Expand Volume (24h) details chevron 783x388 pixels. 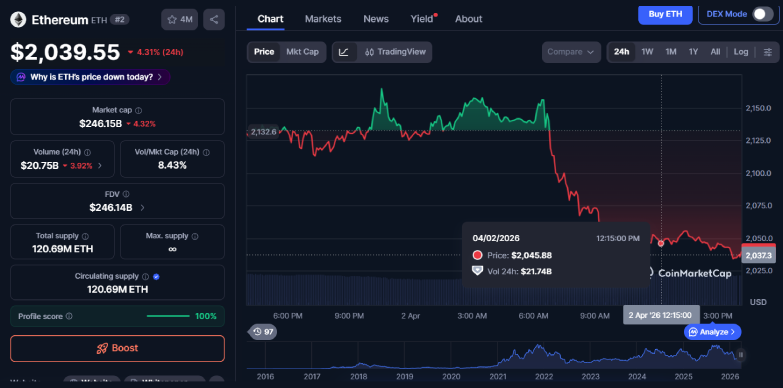point(99,165)
